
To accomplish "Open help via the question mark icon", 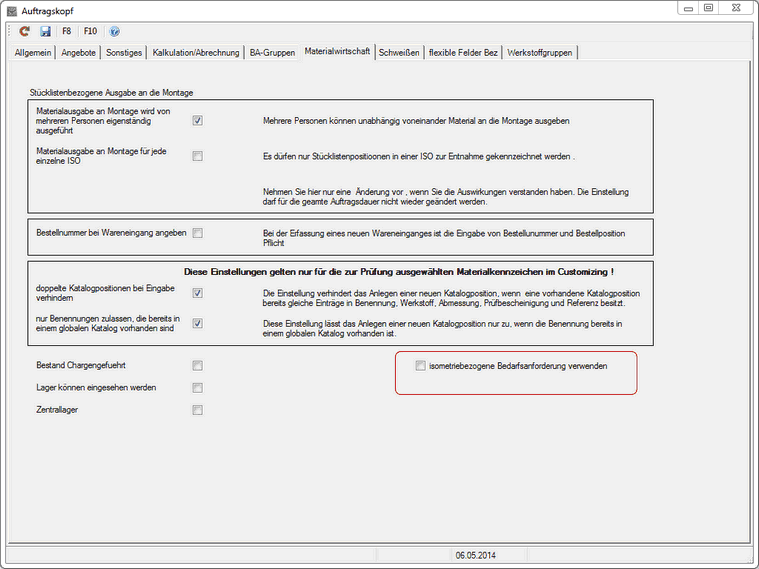I will click(114, 32).
